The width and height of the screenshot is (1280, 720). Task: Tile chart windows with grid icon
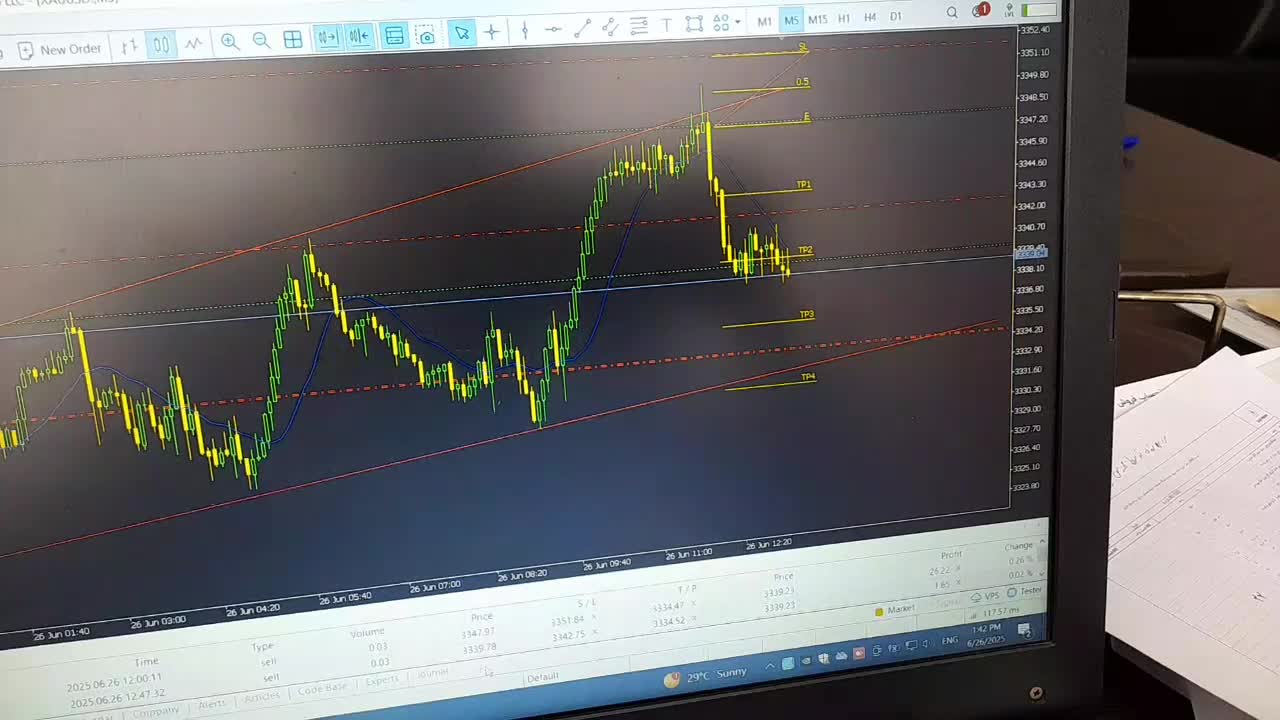293,39
